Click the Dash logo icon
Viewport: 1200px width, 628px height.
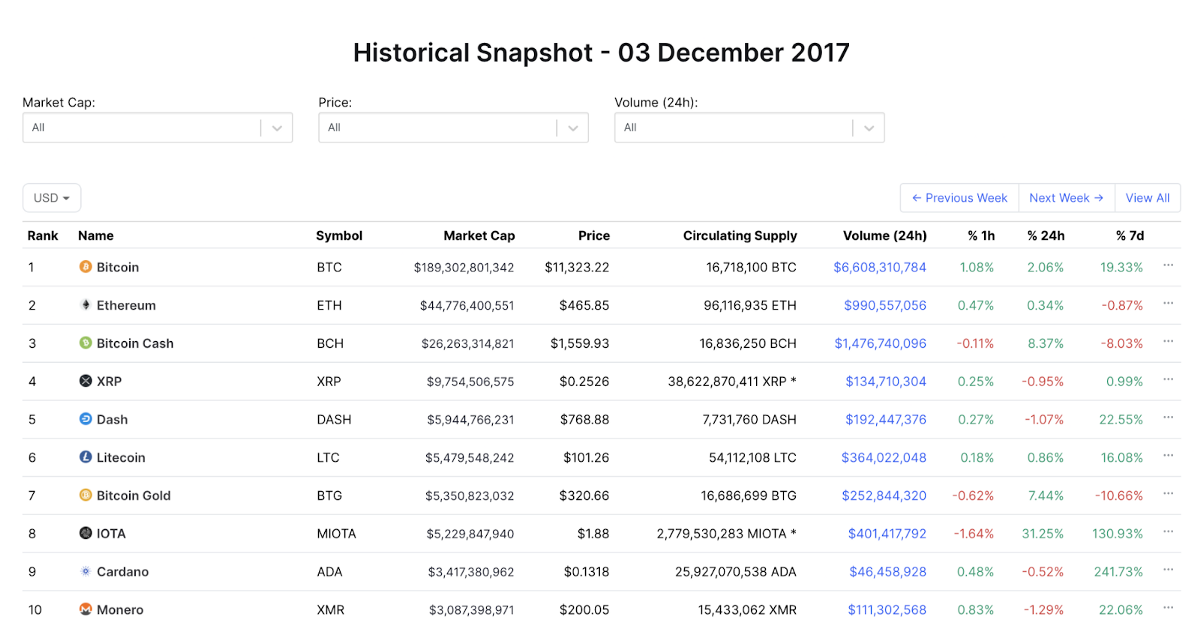(x=85, y=419)
